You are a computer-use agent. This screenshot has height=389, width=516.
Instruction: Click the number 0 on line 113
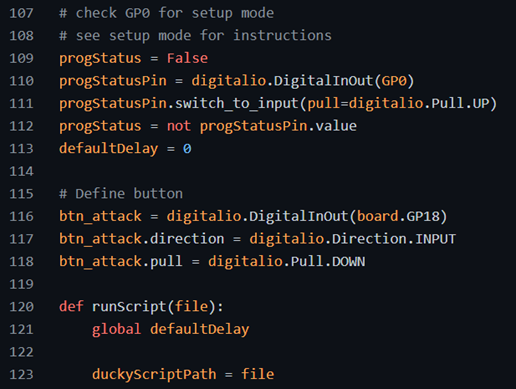[x=187, y=149]
